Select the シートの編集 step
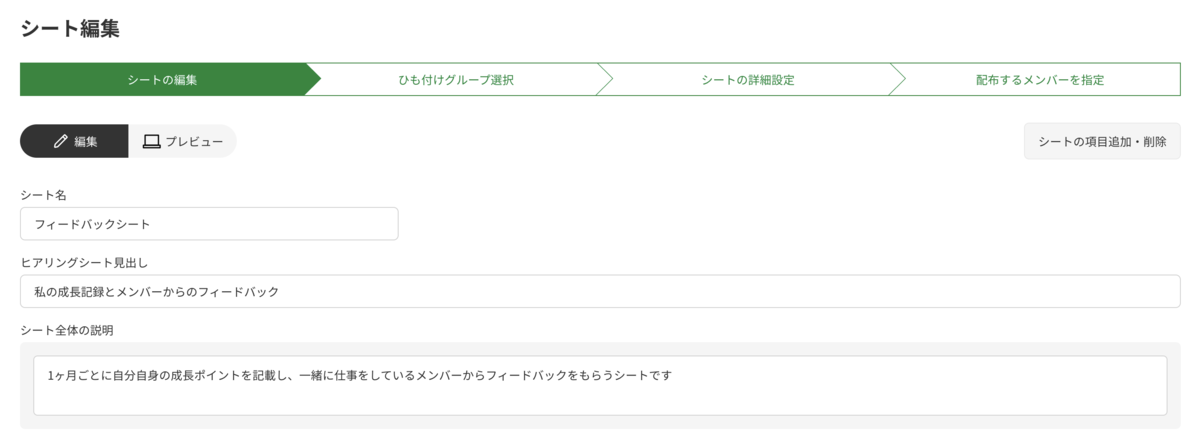 (162, 80)
